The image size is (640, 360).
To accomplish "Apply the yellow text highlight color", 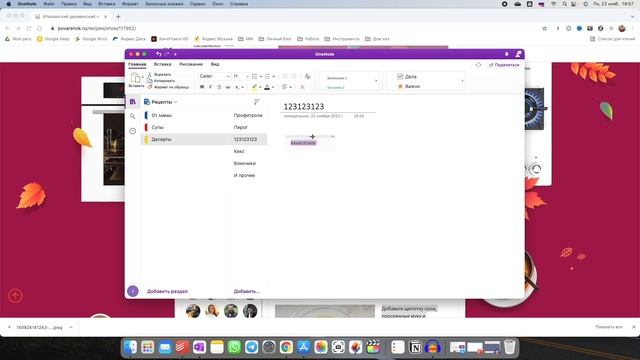I will pos(254,87).
